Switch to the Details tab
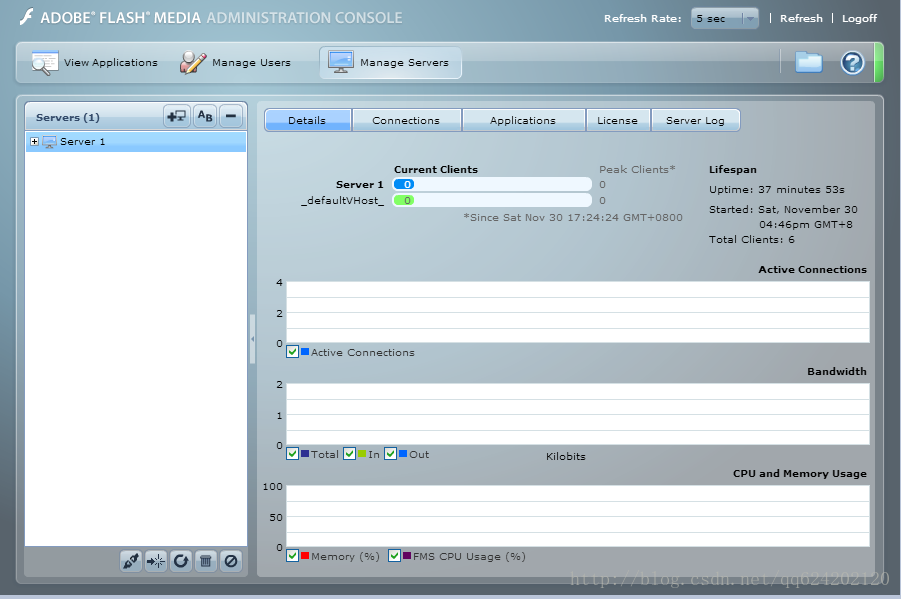The height and width of the screenshot is (599, 901). pos(307,120)
